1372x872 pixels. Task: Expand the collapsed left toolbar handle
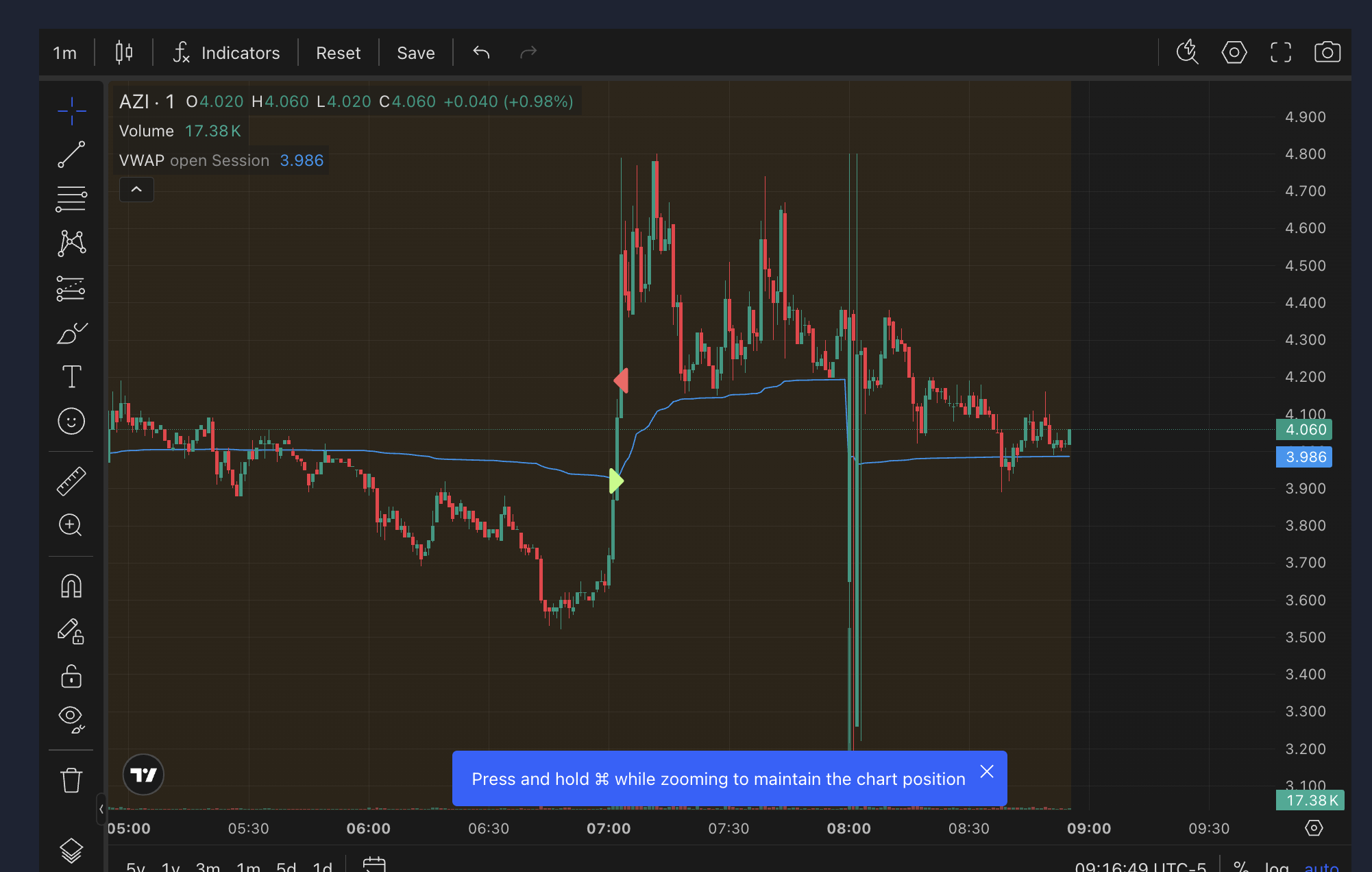[101, 809]
